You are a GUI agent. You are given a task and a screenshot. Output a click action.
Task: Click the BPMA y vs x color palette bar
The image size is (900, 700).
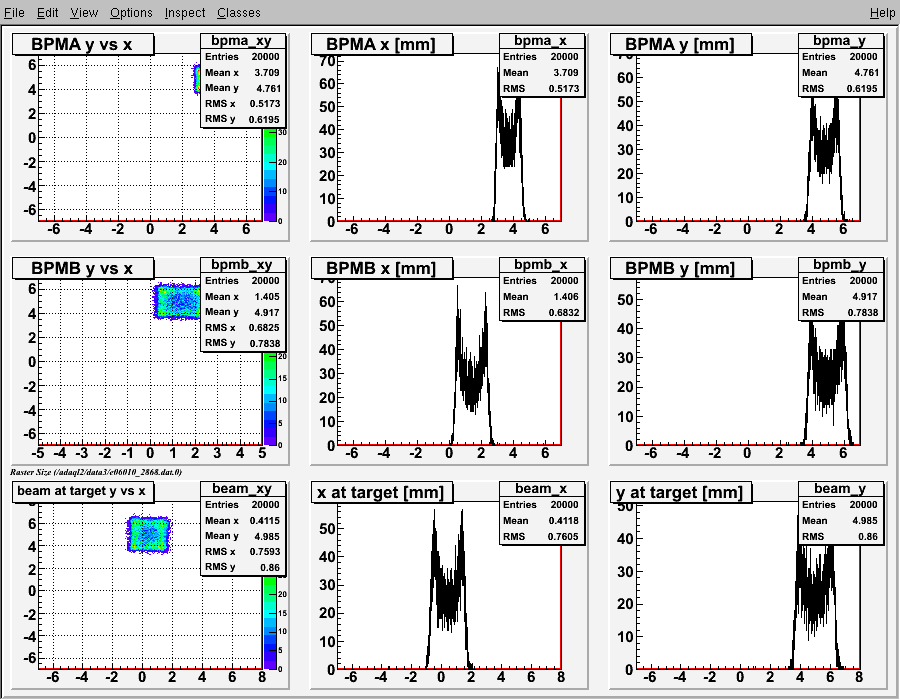coord(270,175)
